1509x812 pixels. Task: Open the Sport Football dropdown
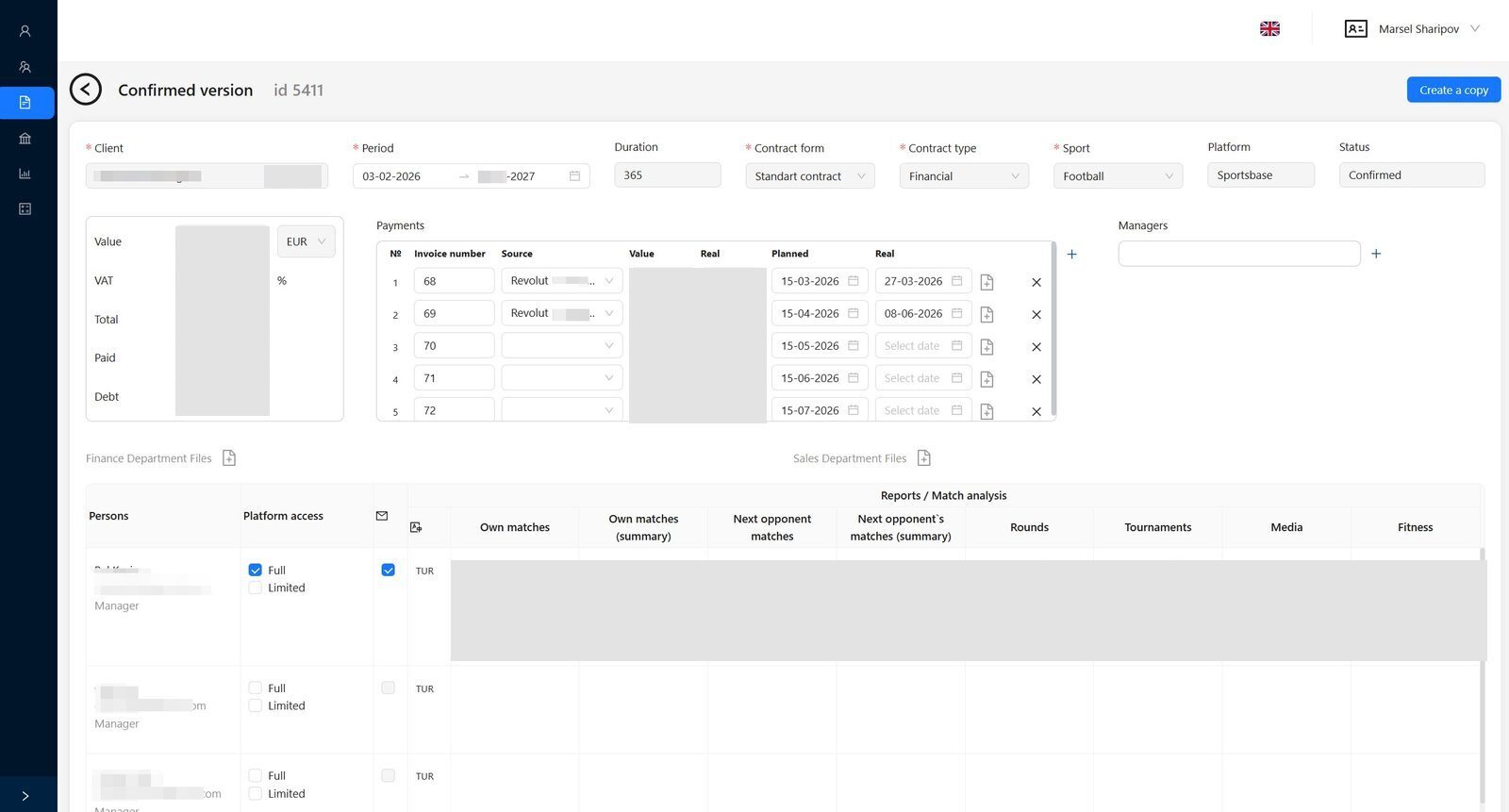pyautogui.click(x=1118, y=175)
